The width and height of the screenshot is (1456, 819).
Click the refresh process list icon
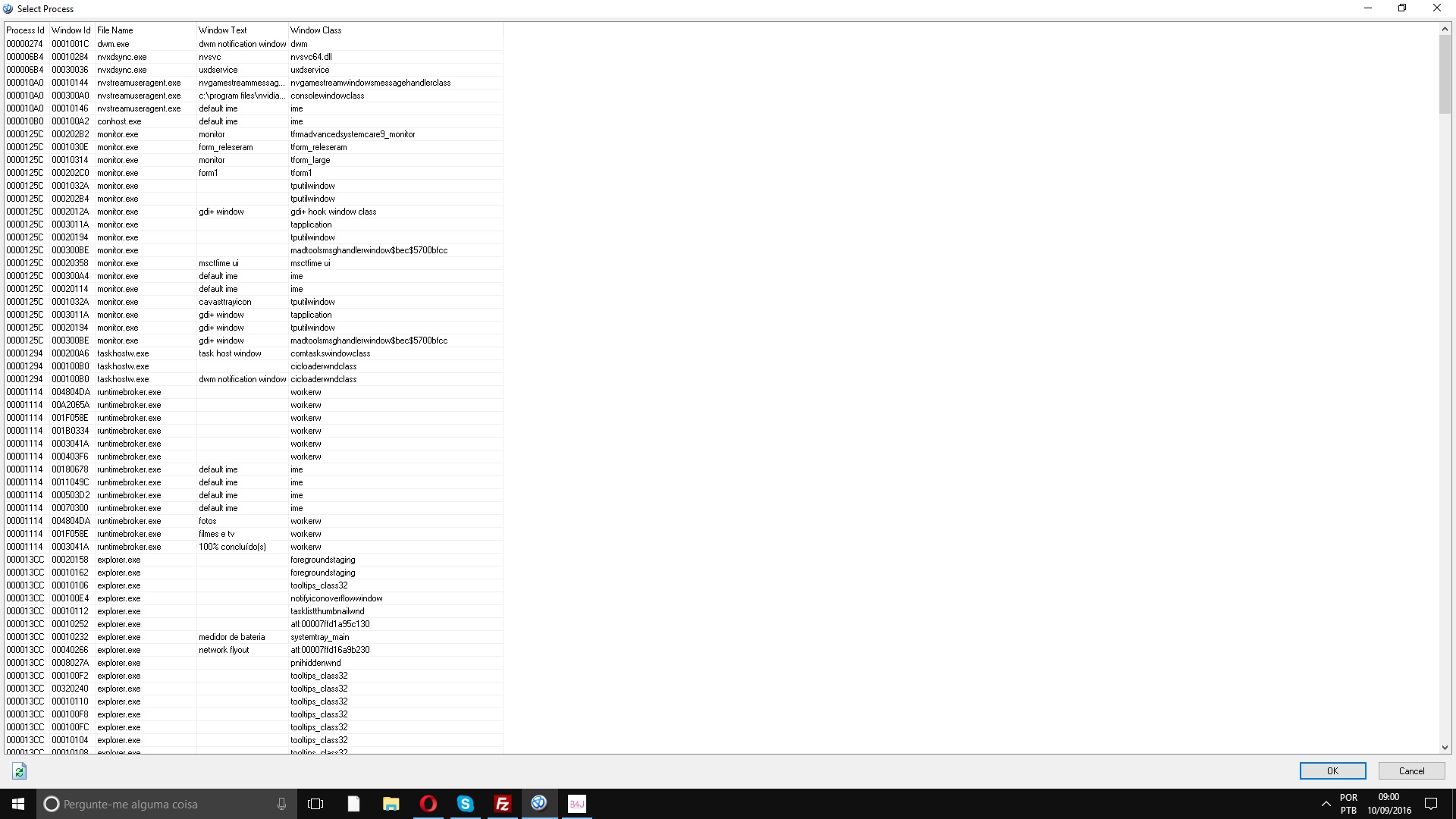point(19,771)
